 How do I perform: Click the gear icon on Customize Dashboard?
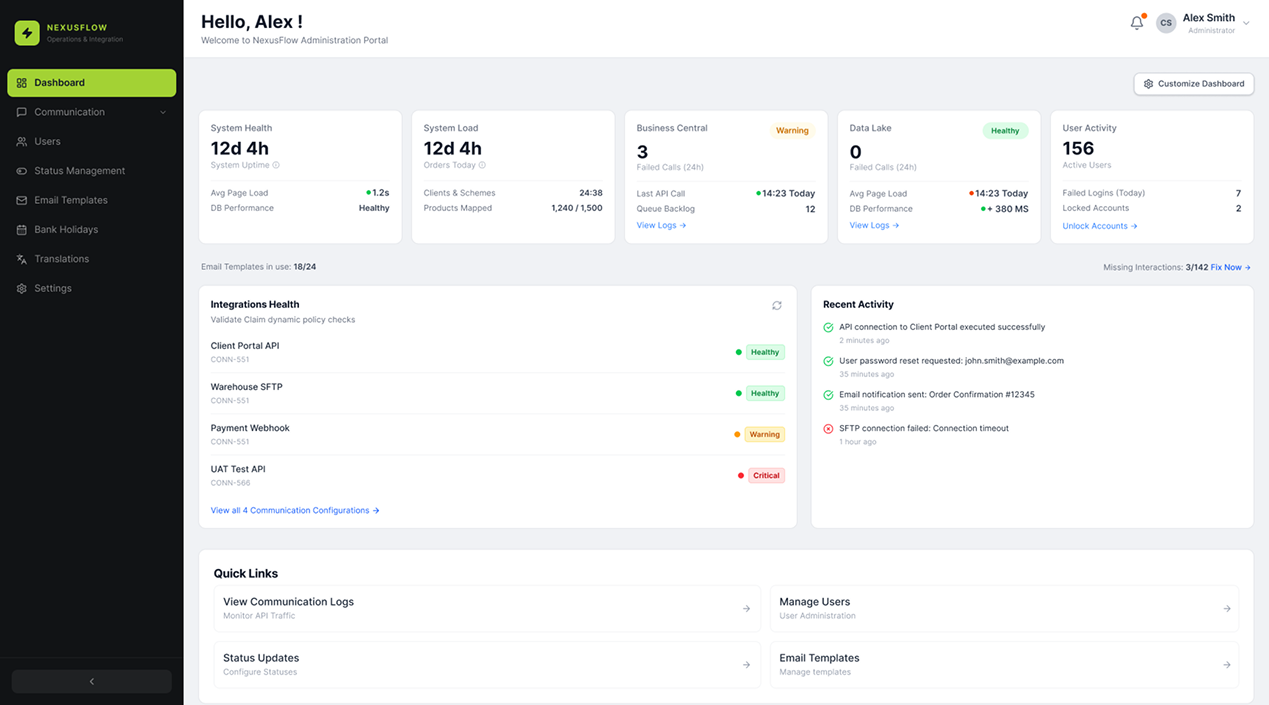(1149, 84)
